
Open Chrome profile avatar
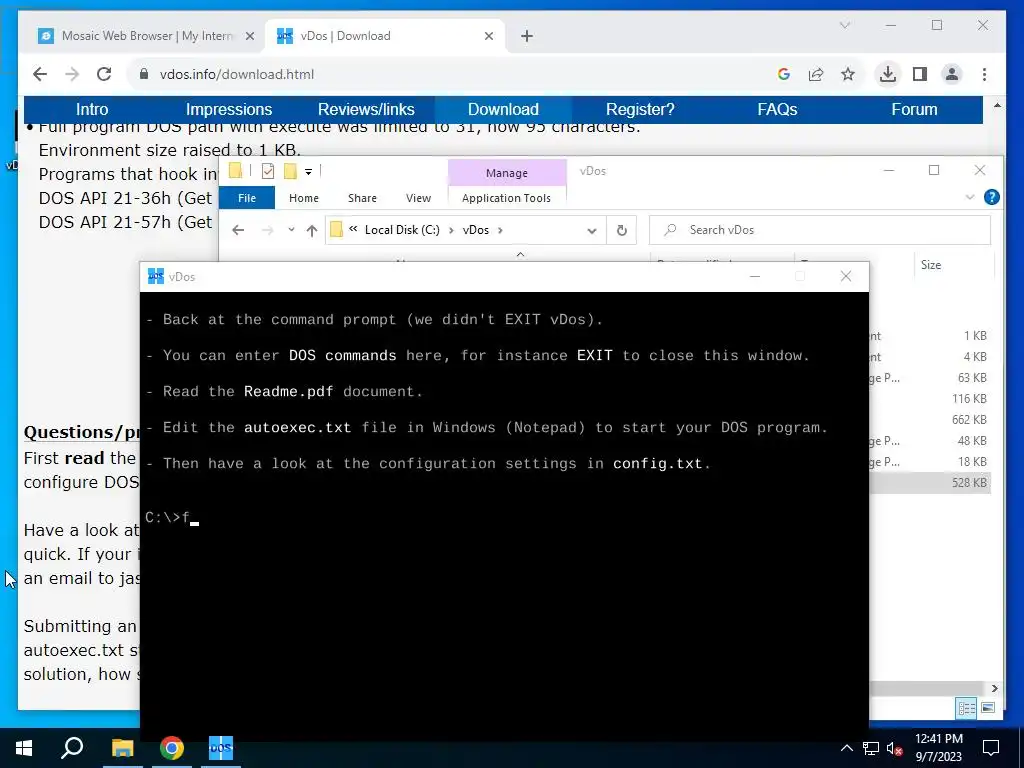click(x=952, y=74)
